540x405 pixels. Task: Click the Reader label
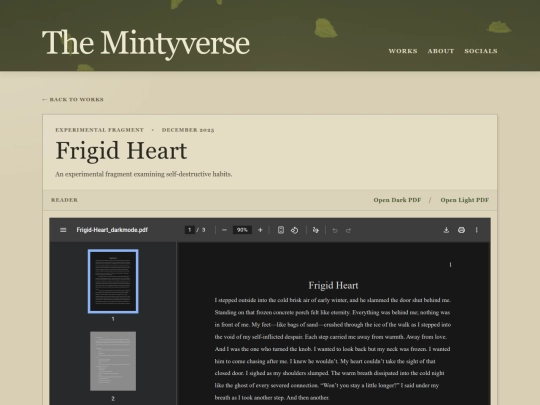pos(64,200)
